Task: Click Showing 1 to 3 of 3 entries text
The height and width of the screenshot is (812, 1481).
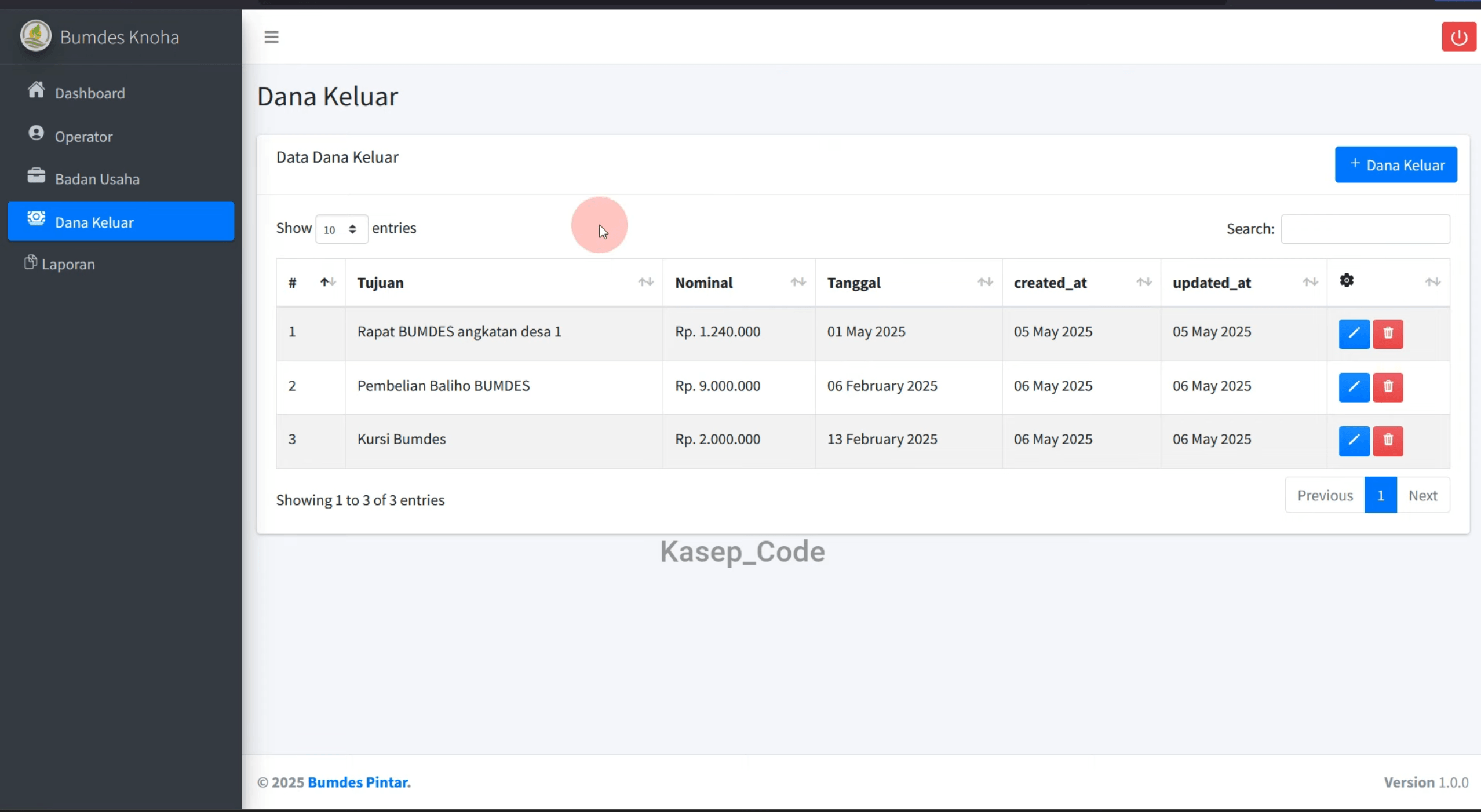Action: click(360, 500)
